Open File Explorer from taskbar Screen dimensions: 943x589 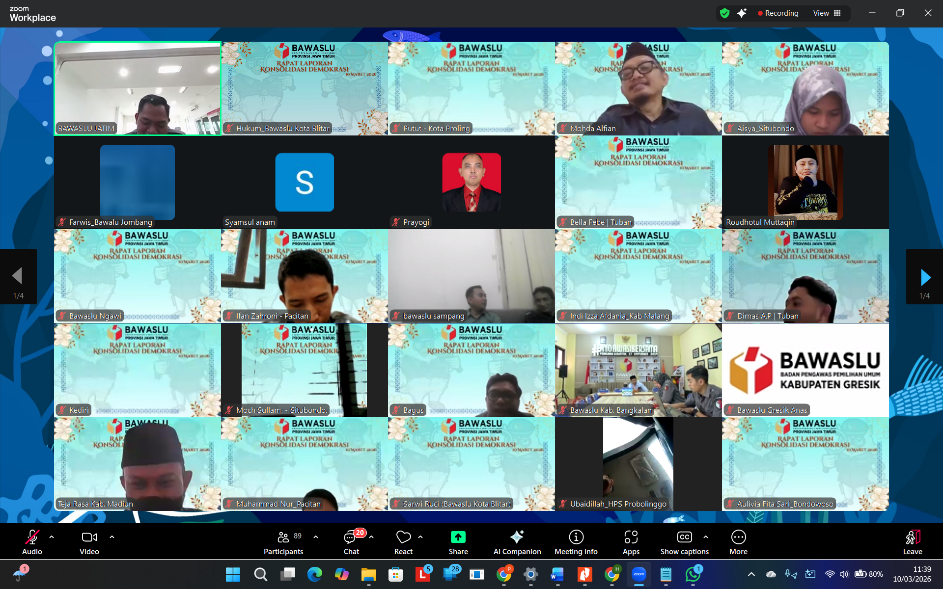point(369,575)
